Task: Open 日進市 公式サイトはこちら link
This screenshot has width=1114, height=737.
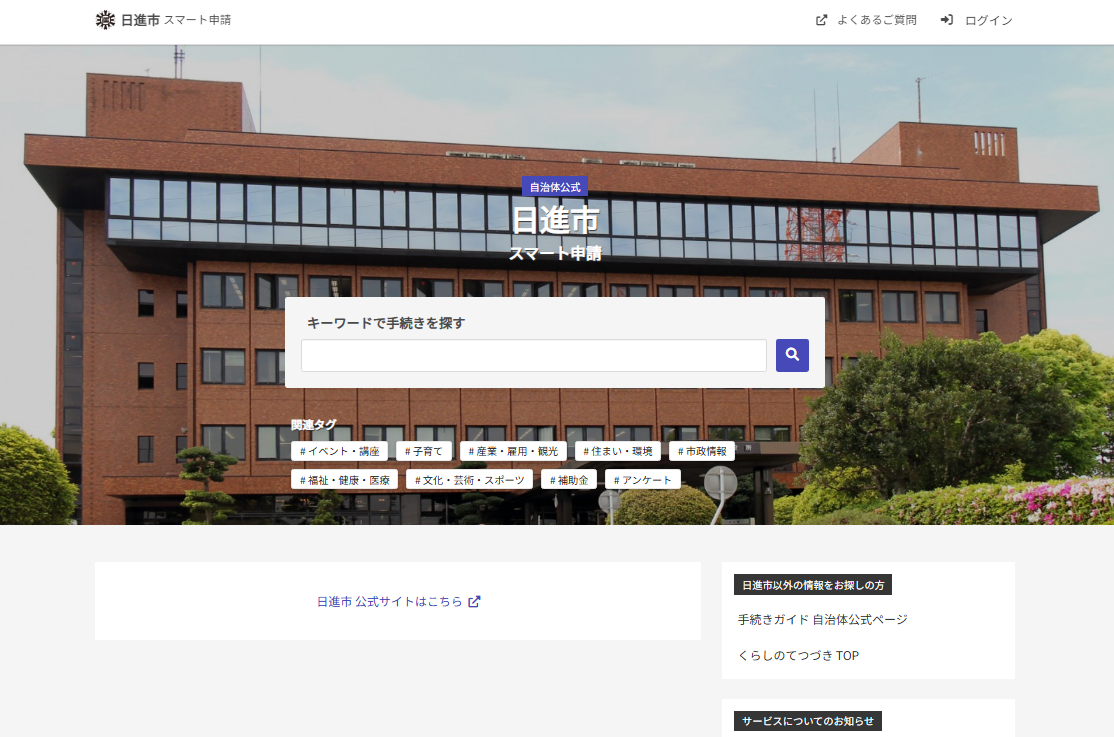Action: pyautogui.click(x=398, y=601)
